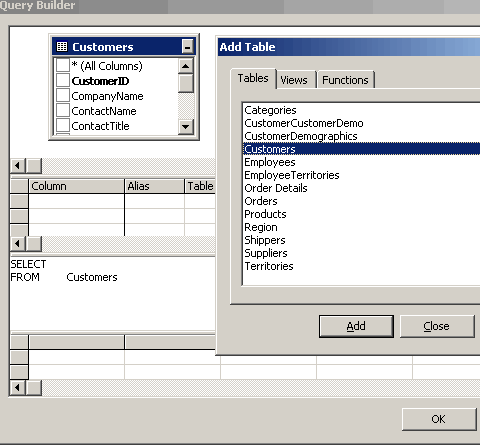The width and height of the screenshot is (480, 445).
Task: Select the Orders table
Action: coord(261,201)
